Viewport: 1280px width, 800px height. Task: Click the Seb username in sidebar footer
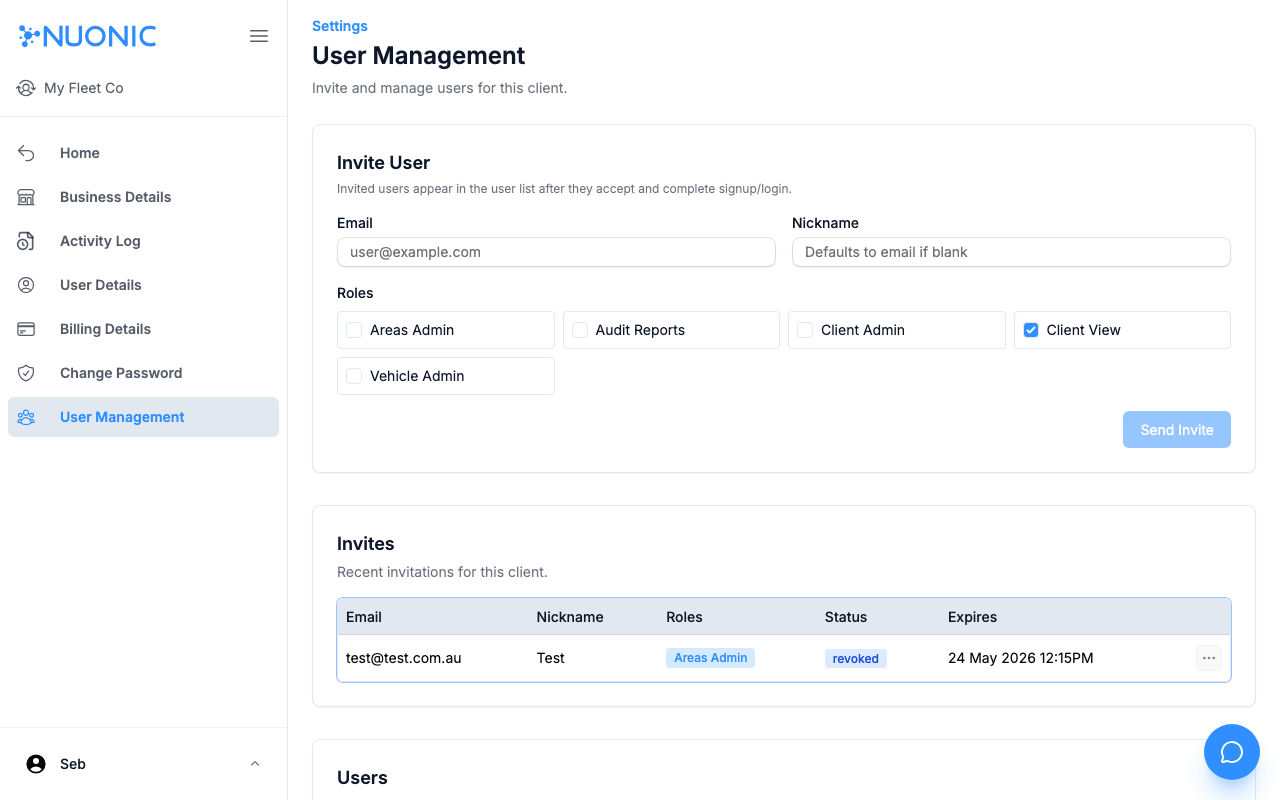pos(73,764)
